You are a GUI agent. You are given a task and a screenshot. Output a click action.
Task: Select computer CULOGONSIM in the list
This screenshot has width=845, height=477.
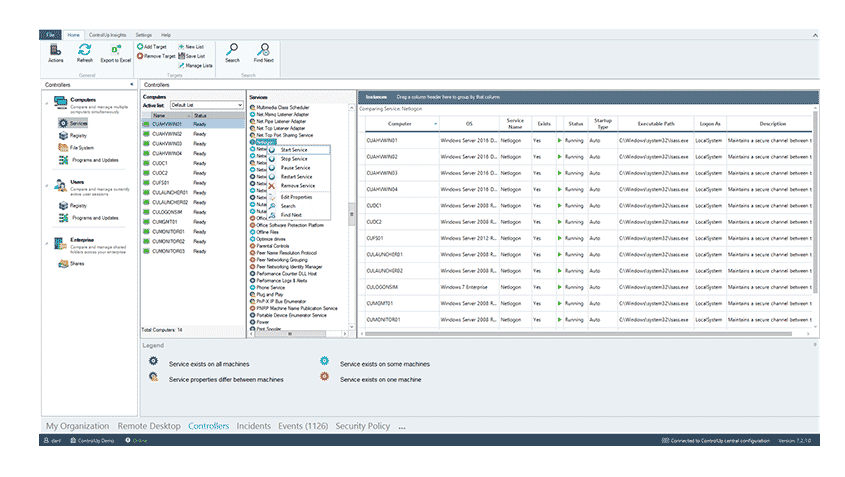(193, 212)
